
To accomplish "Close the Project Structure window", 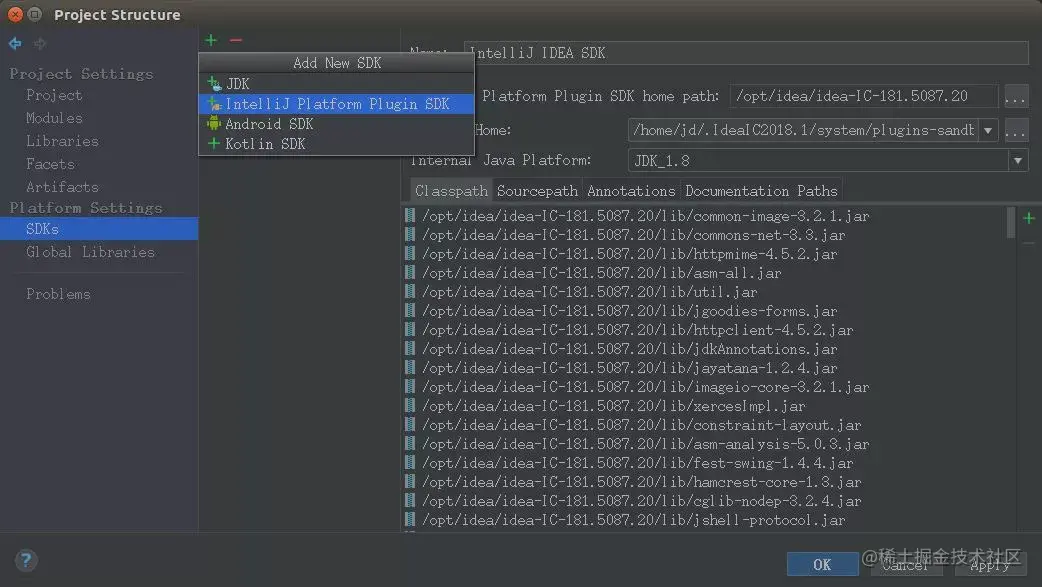I will [15, 14].
